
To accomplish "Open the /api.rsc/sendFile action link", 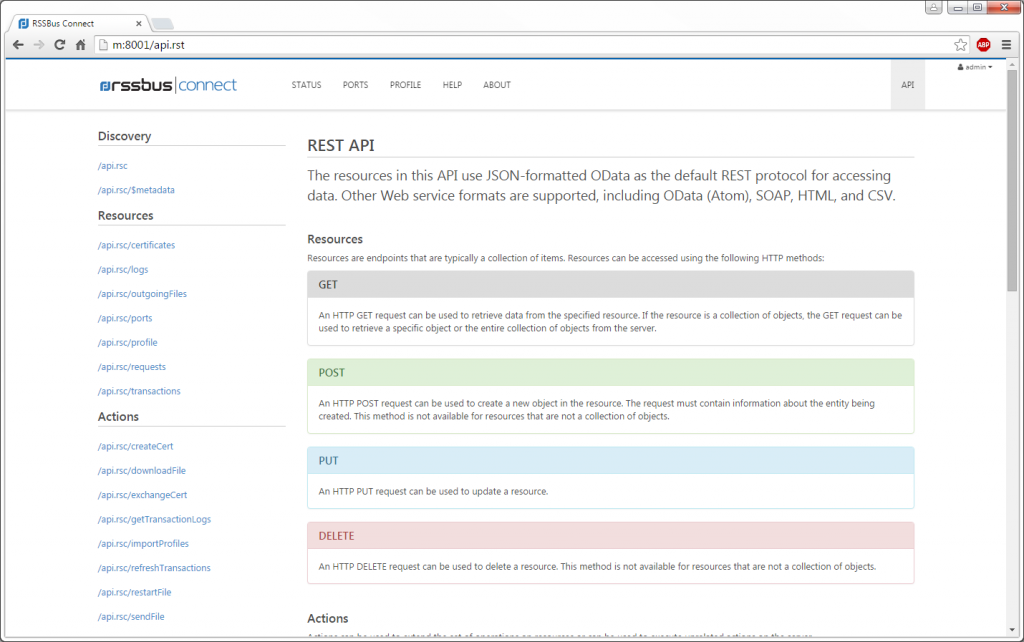I will pyautogui.click(x=131, y=617).
